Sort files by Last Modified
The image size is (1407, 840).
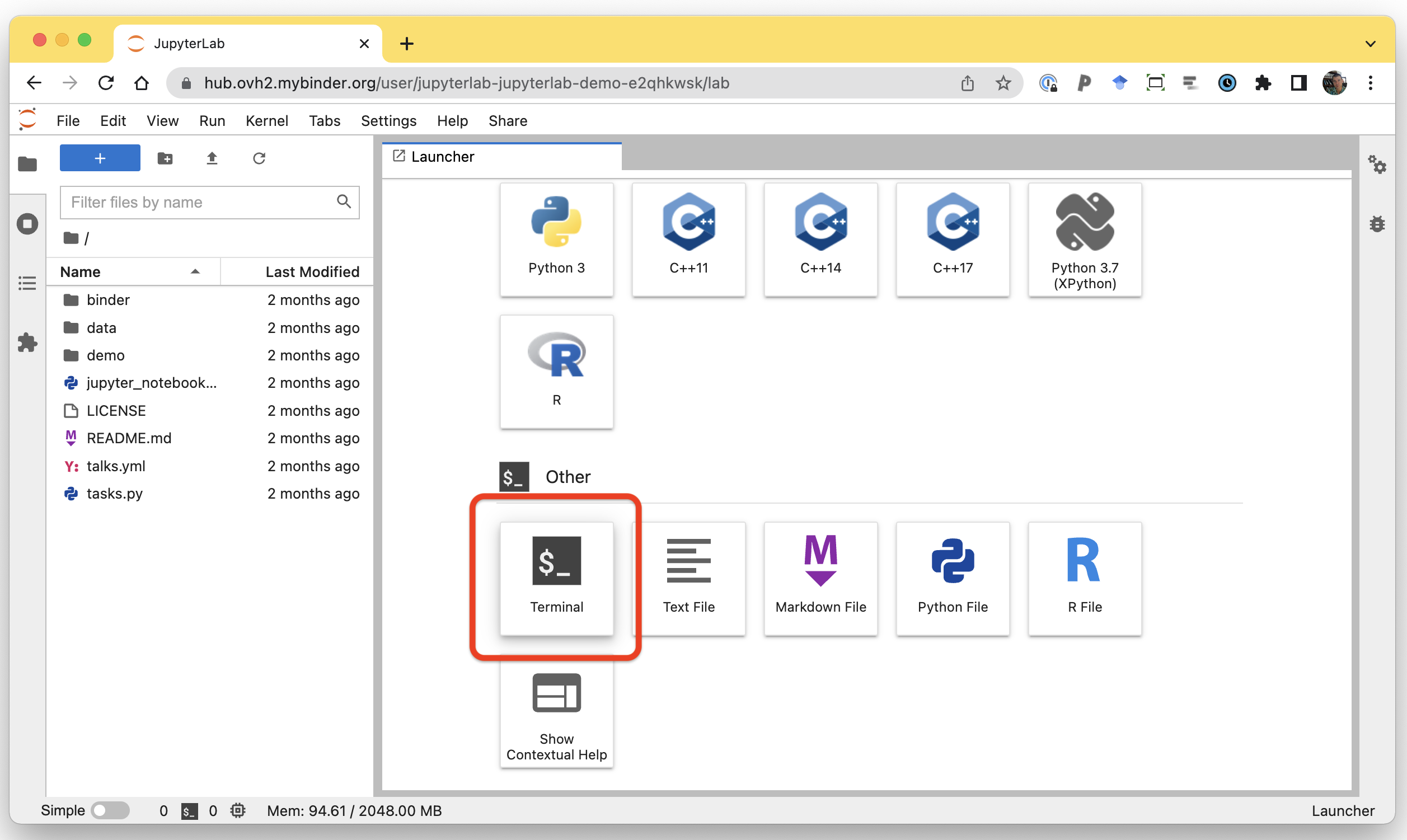point(297,271)
